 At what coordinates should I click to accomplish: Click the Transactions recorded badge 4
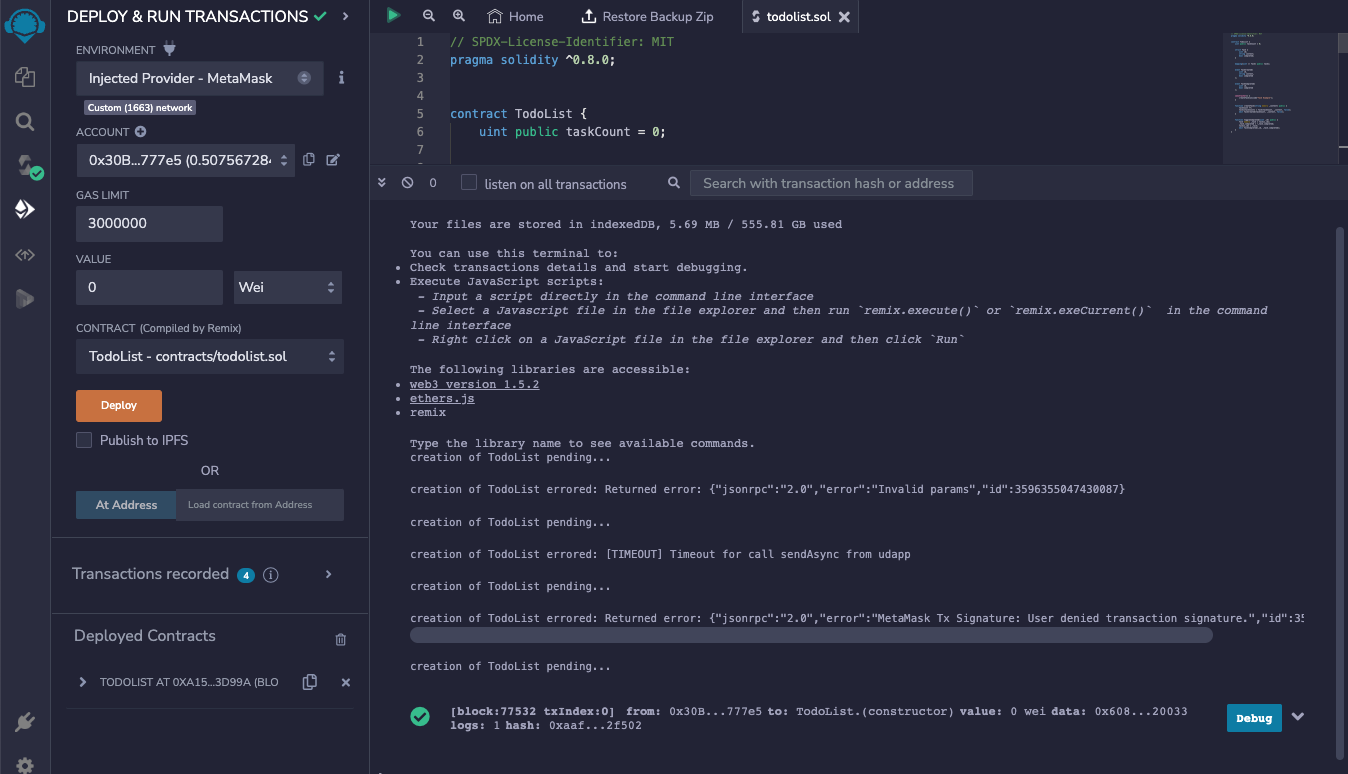tap(246, 575)
